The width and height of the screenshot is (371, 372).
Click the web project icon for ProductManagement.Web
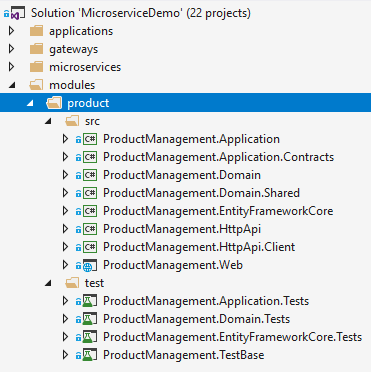pos(90,265)
